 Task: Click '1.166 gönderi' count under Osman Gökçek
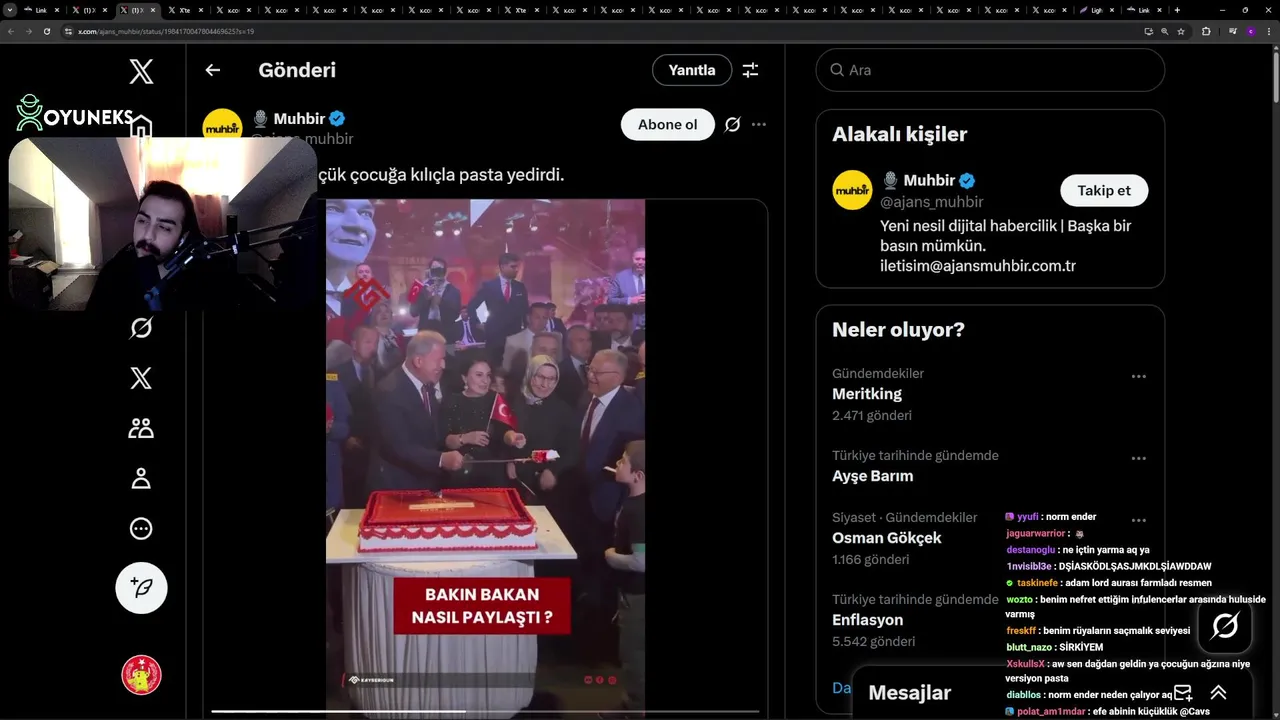pos(871,559)
